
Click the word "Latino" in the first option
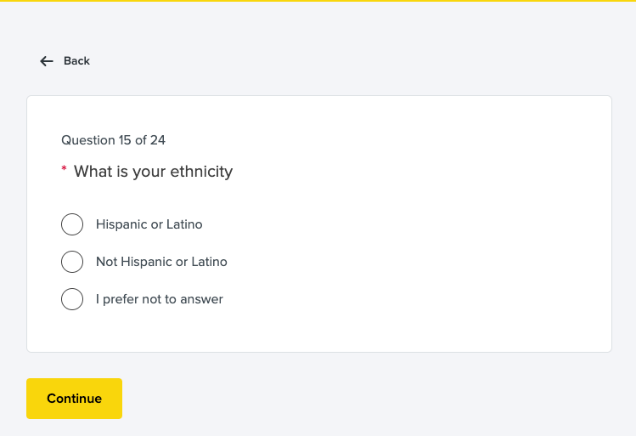(x=184, y=224)
